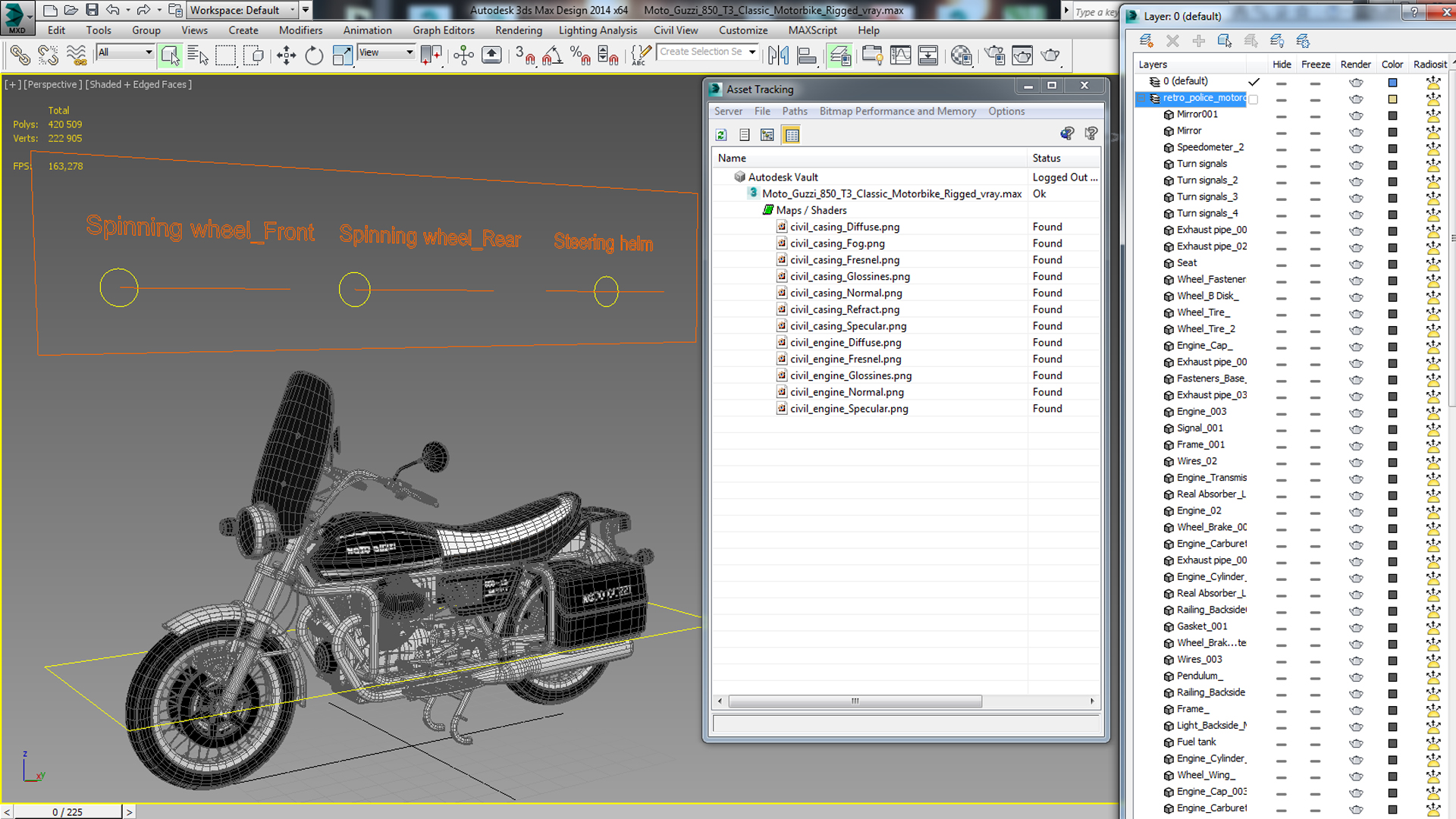Open the Workspace: Default dropdown
Screen dimensions: 1456x819
coord(243,10)
